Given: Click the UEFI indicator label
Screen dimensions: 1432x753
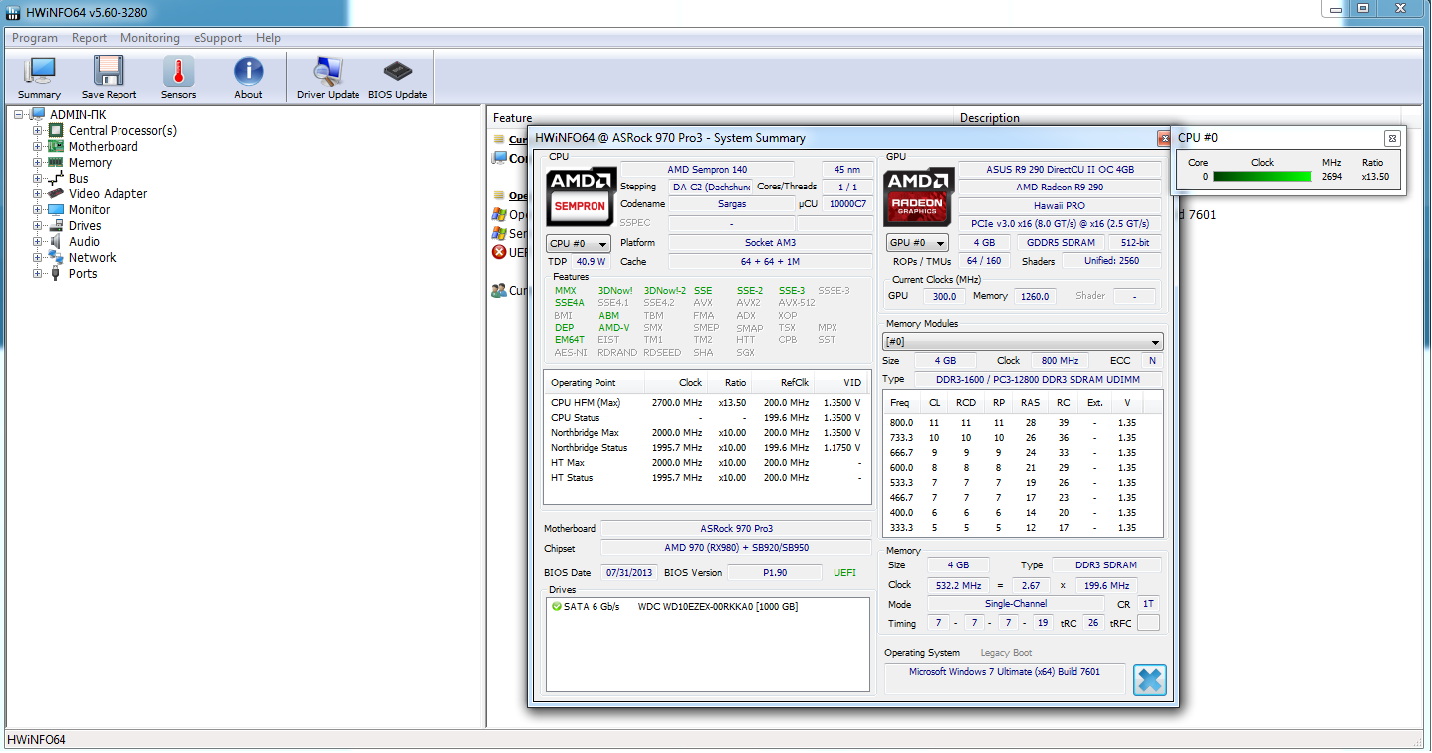Looking at the screenshot, I should coord(845,573).
